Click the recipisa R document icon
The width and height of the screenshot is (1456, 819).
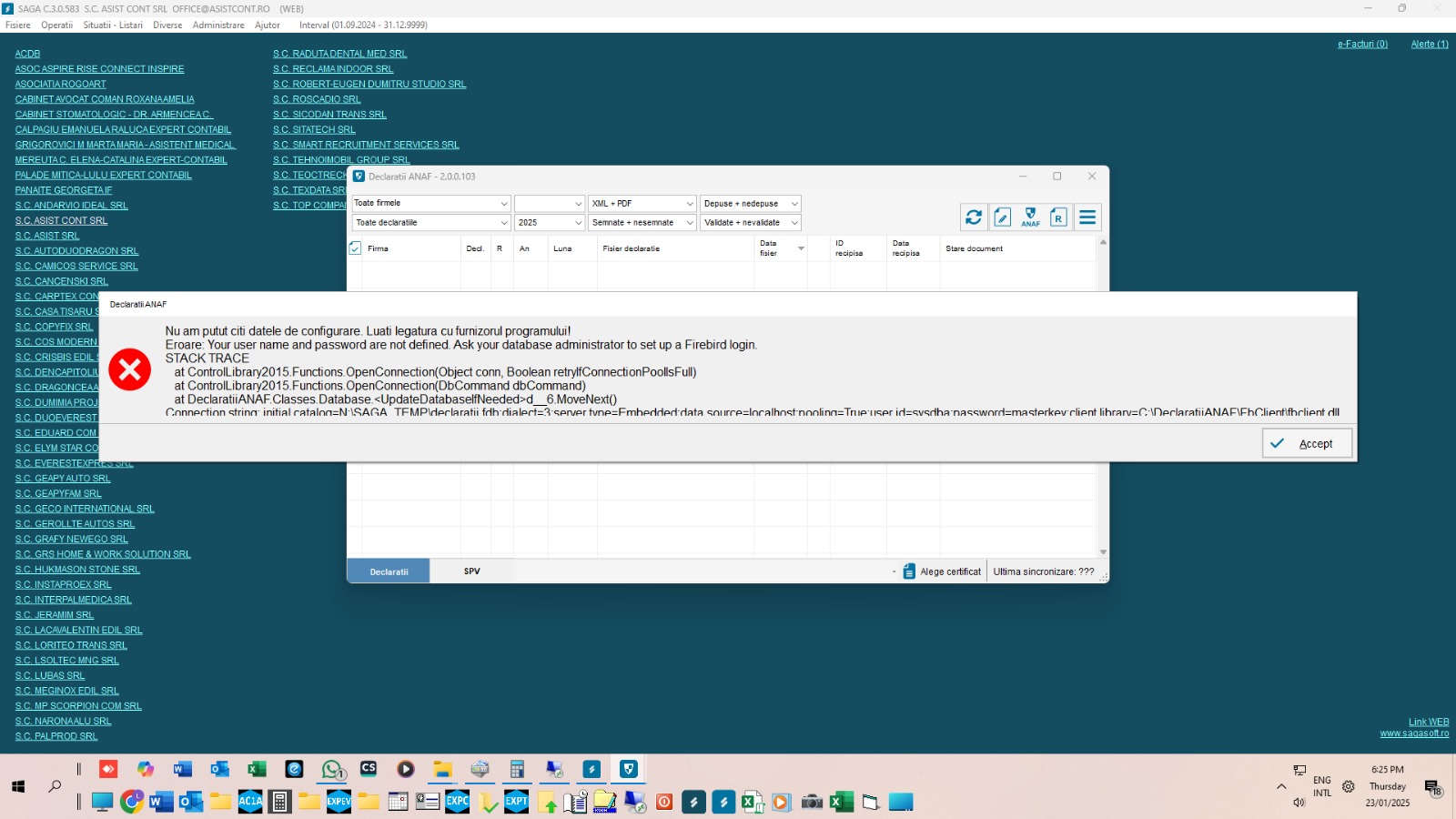click(x=1058, y=217)
